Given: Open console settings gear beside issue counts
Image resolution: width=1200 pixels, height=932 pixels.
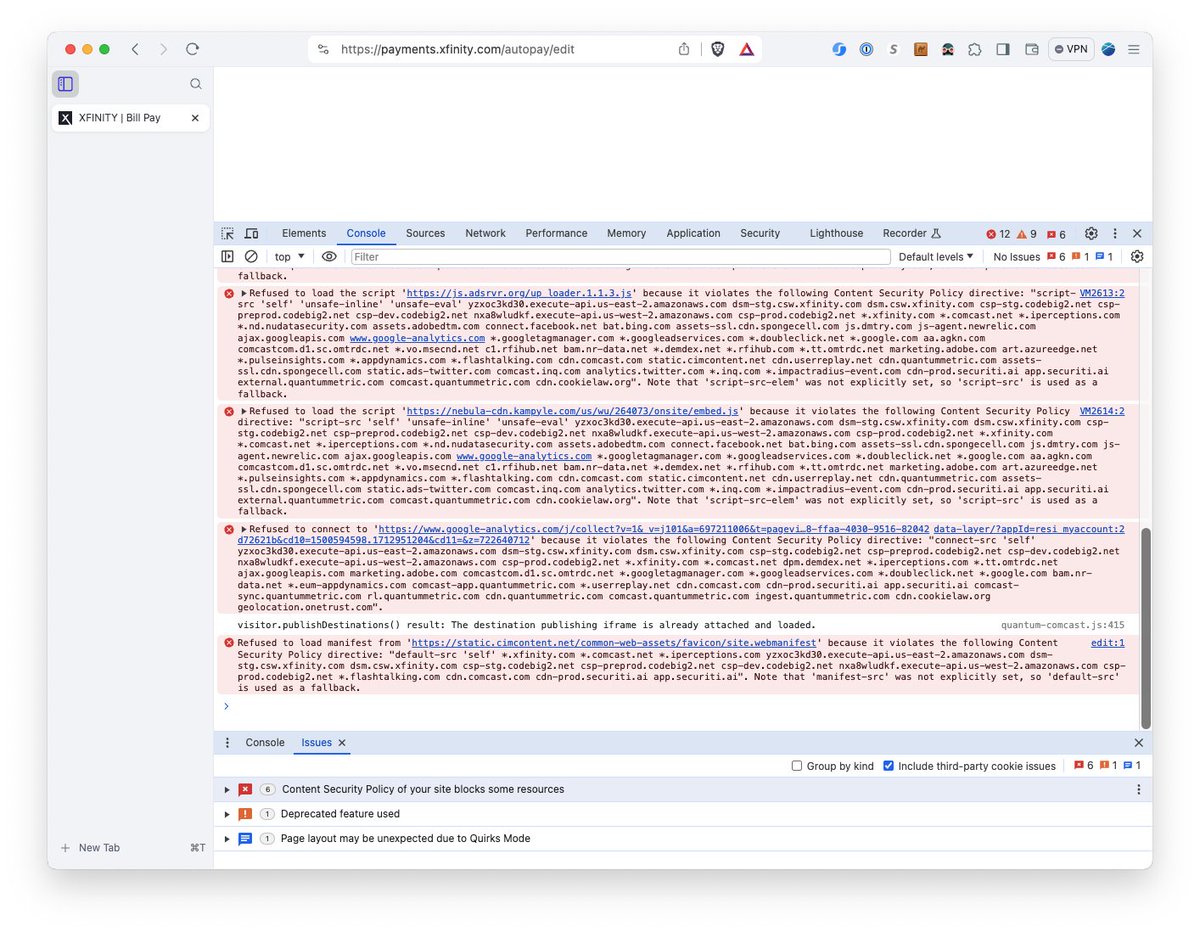Looking at the screenshot, I should click(x=1137, y=257).
